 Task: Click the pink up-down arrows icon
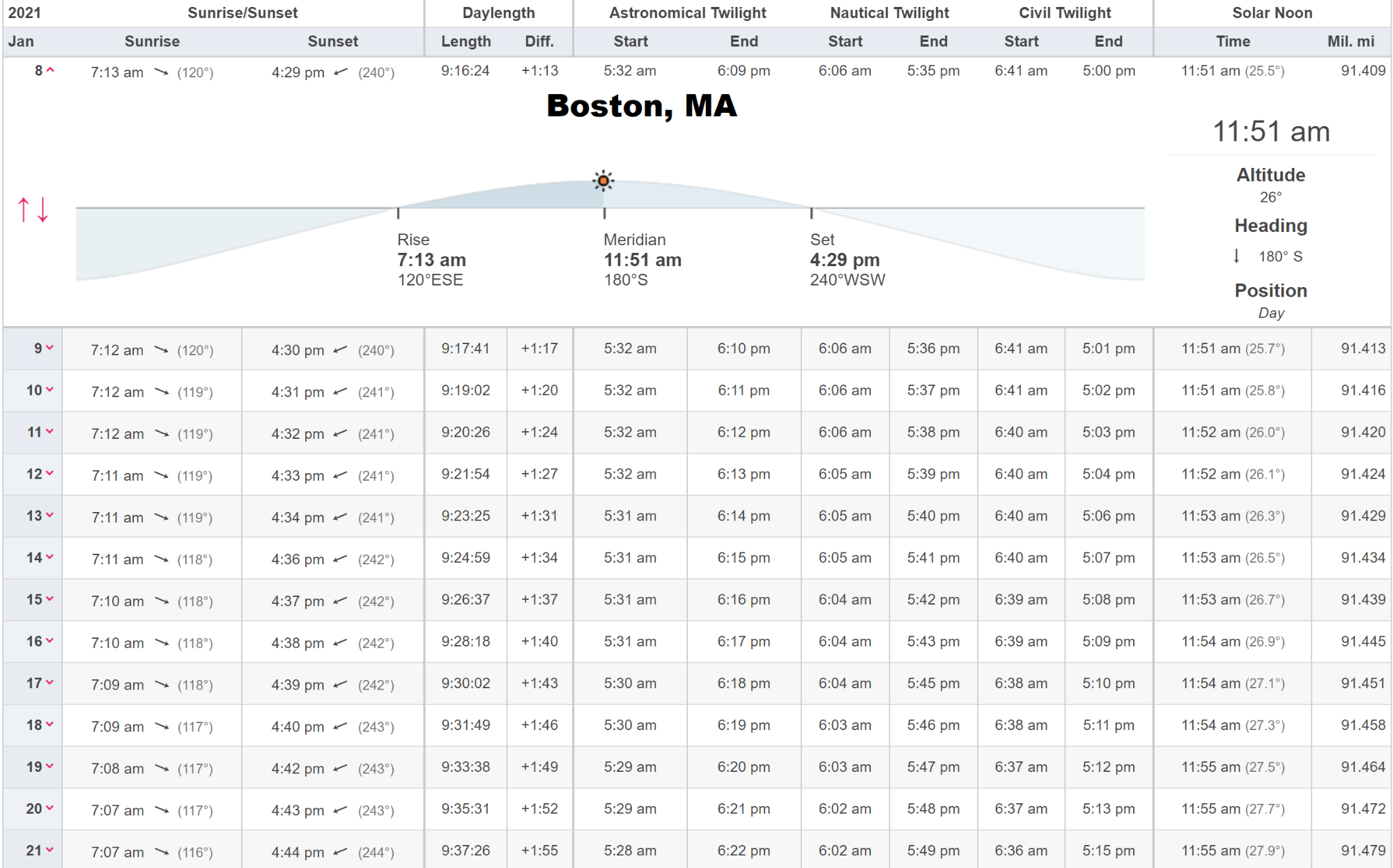tap(33, 209)
